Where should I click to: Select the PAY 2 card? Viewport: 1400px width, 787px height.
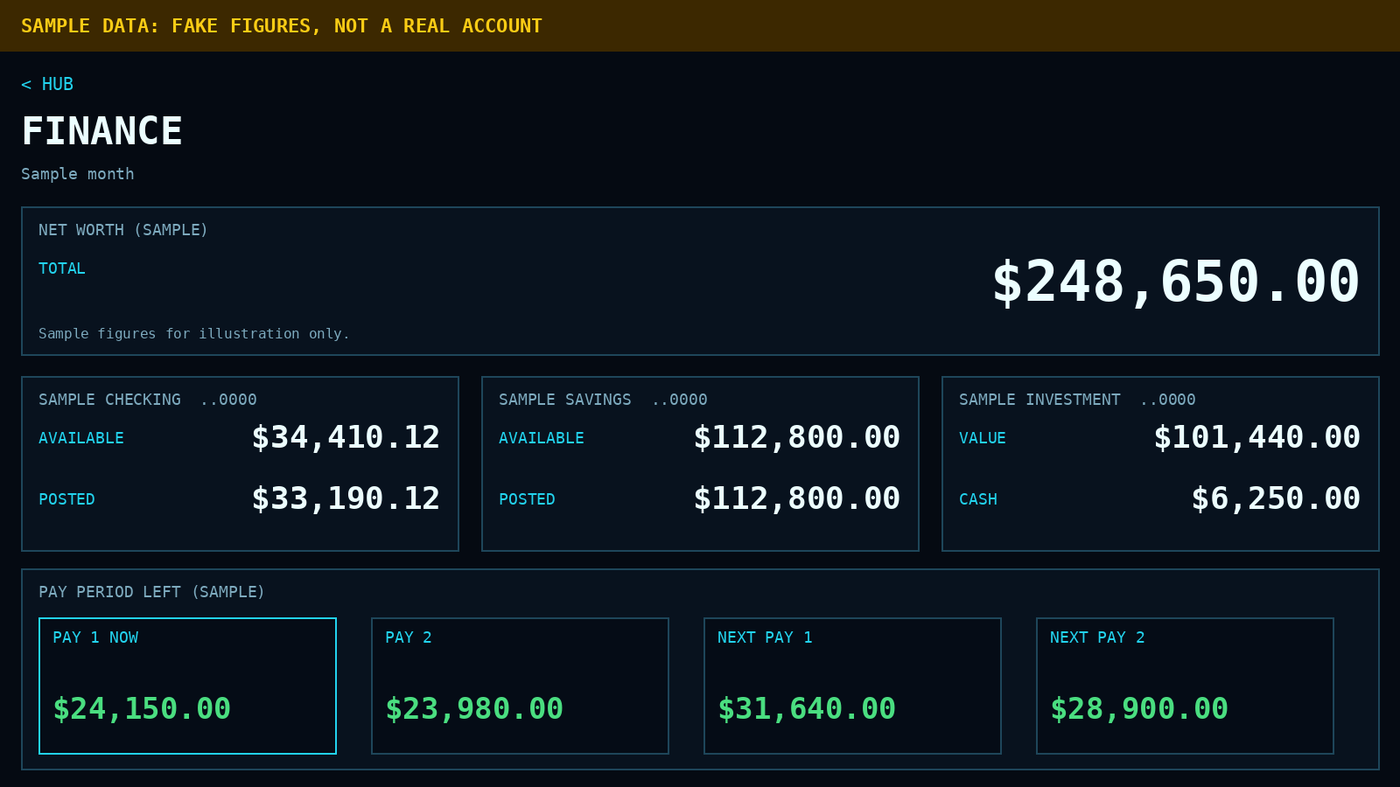pos(520,686)
